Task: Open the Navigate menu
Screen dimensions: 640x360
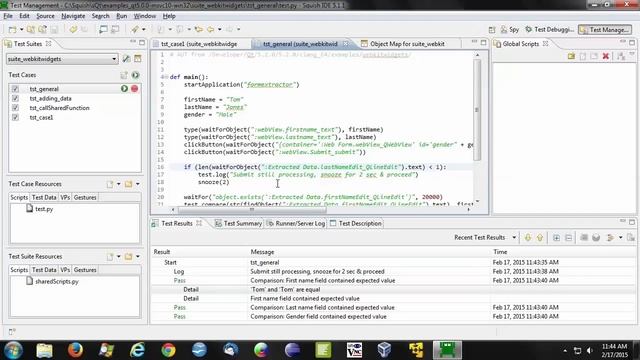Action: click(73, 16)
